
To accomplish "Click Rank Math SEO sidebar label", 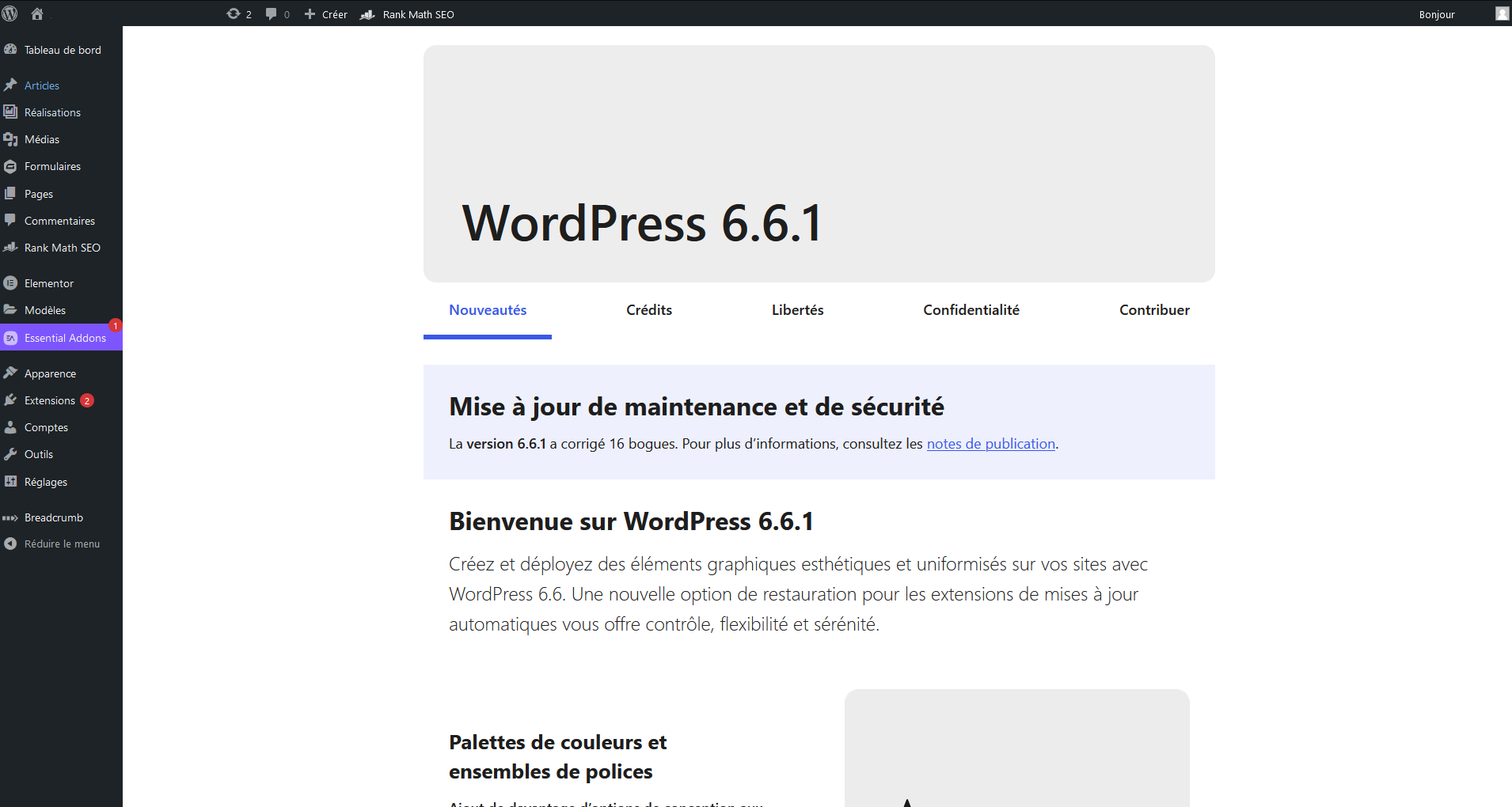I will click(63, 248).
